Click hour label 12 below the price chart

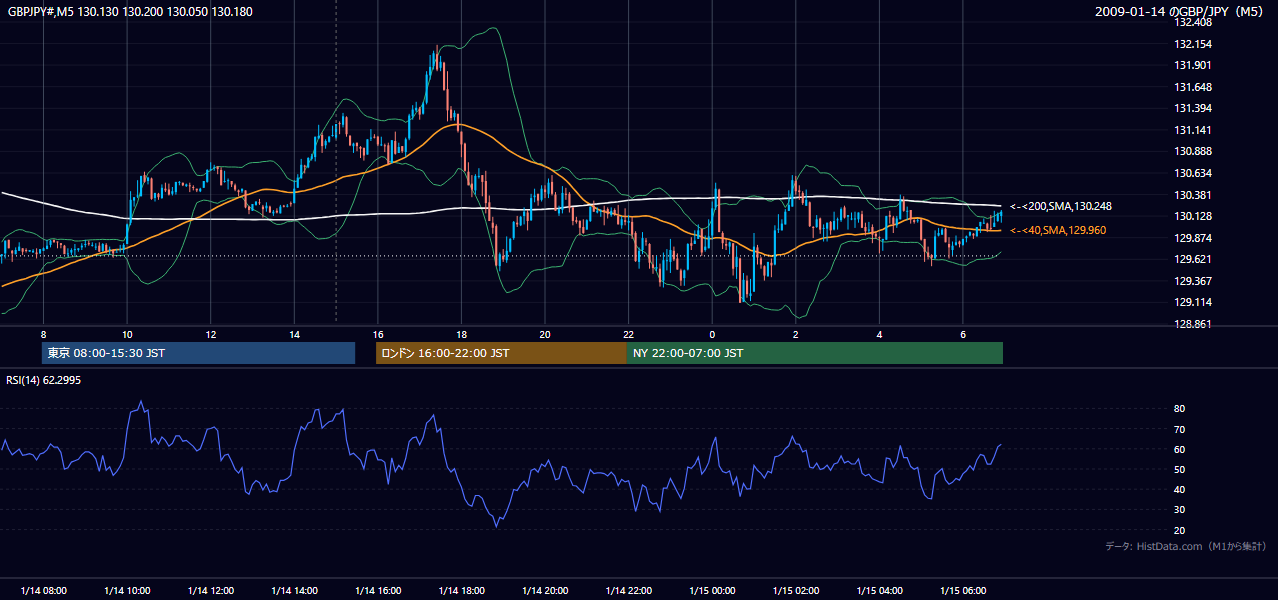coord(211,334)
